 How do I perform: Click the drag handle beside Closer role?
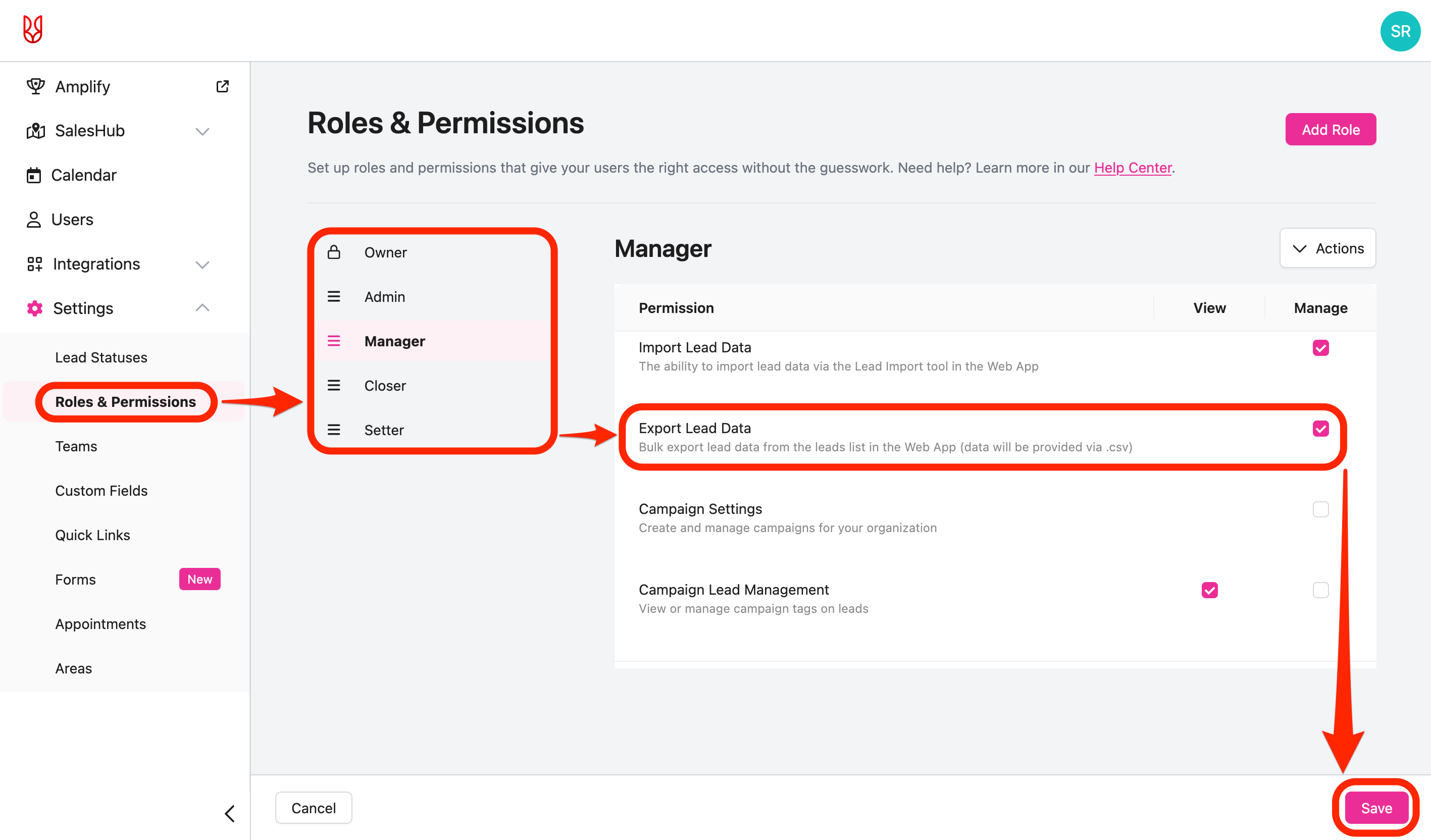[x=334, y=385]
